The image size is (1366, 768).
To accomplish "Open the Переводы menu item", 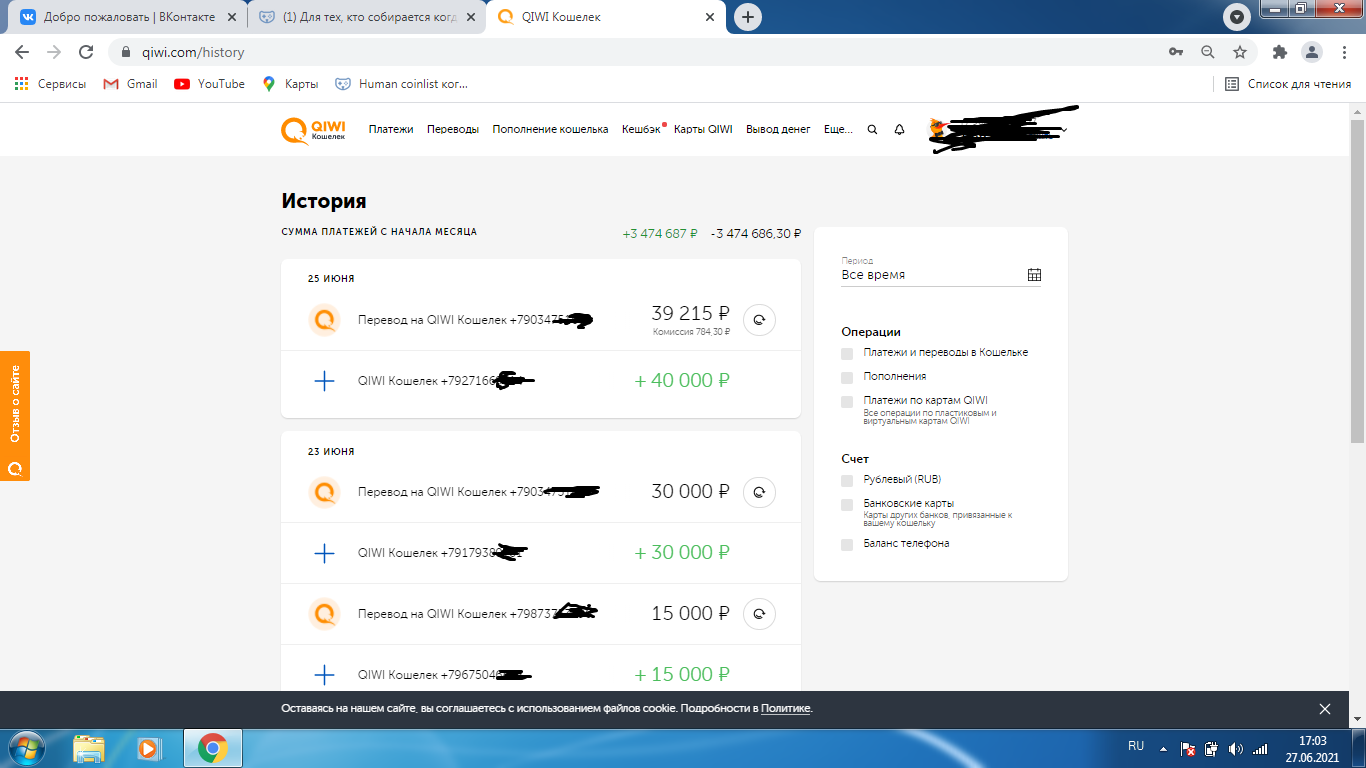I will (453, 130).
